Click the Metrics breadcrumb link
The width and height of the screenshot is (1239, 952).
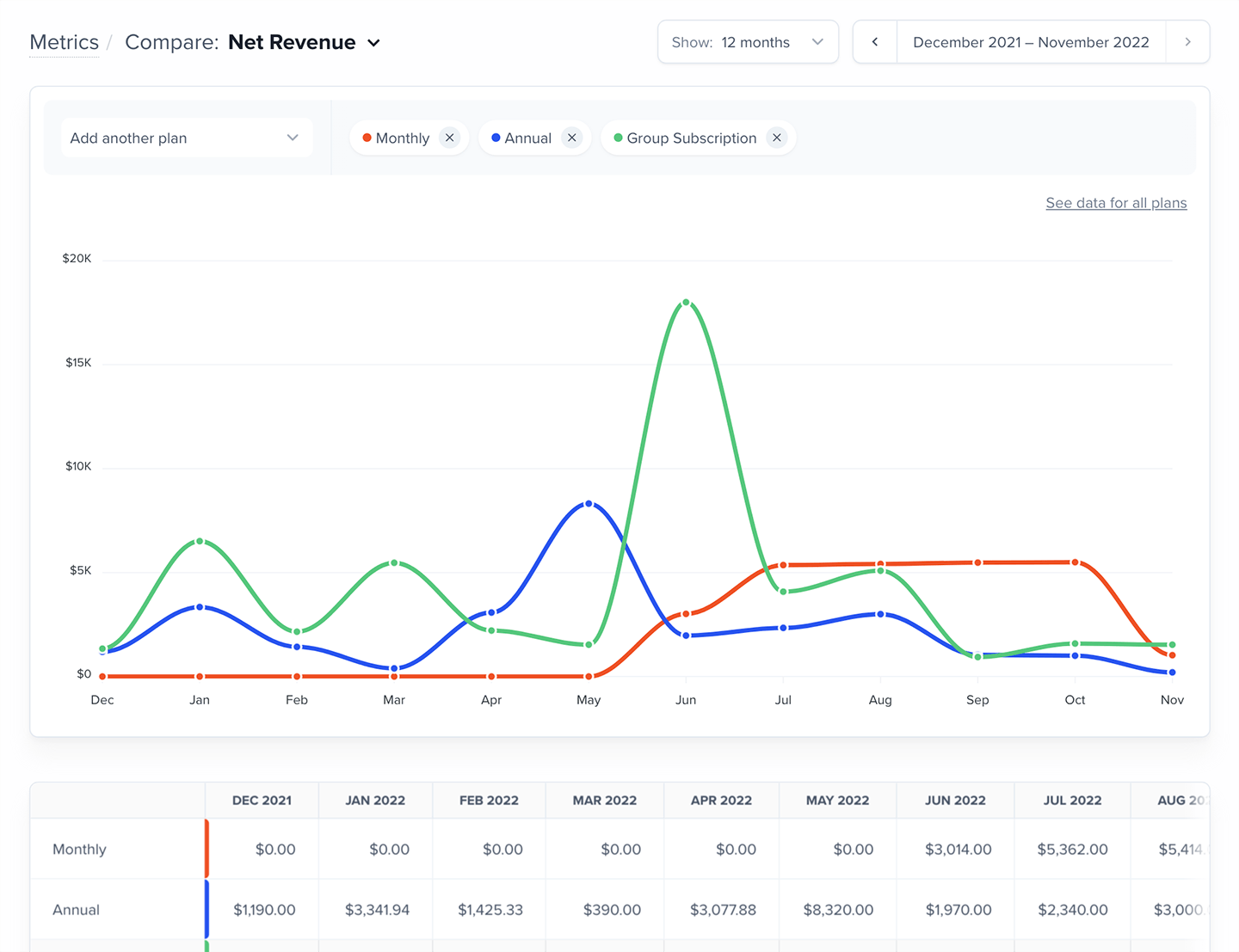(65, 42)
